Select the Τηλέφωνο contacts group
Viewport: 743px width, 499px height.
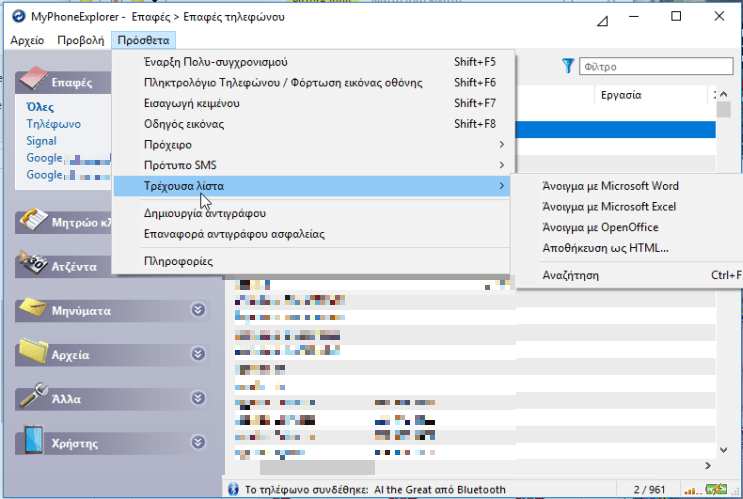pyautogui.click(x=54, y=124)
